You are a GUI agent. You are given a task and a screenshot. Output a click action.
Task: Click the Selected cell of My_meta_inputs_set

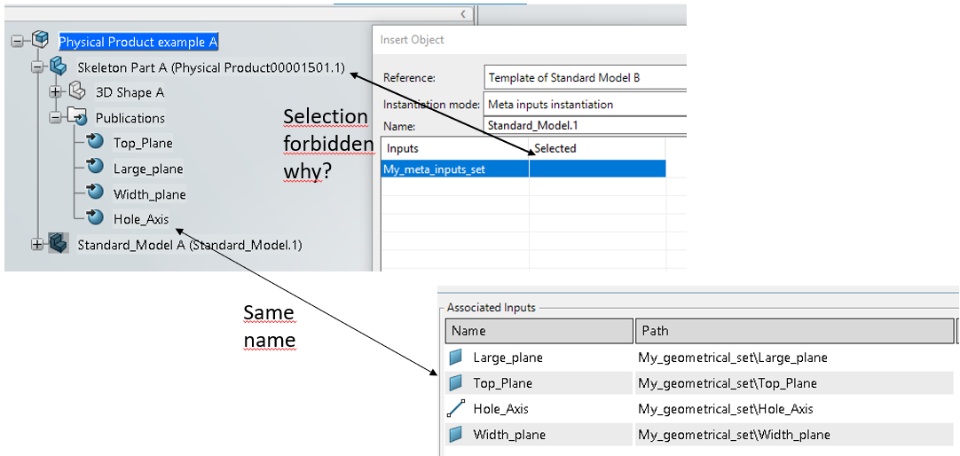pyautogui.click(x=597, y=169)
